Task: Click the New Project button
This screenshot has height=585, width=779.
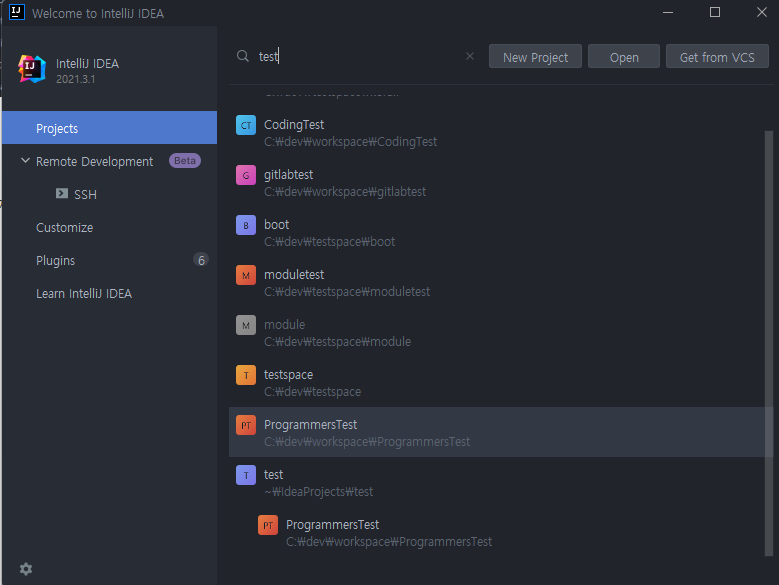Action: (x=535, y=57)
